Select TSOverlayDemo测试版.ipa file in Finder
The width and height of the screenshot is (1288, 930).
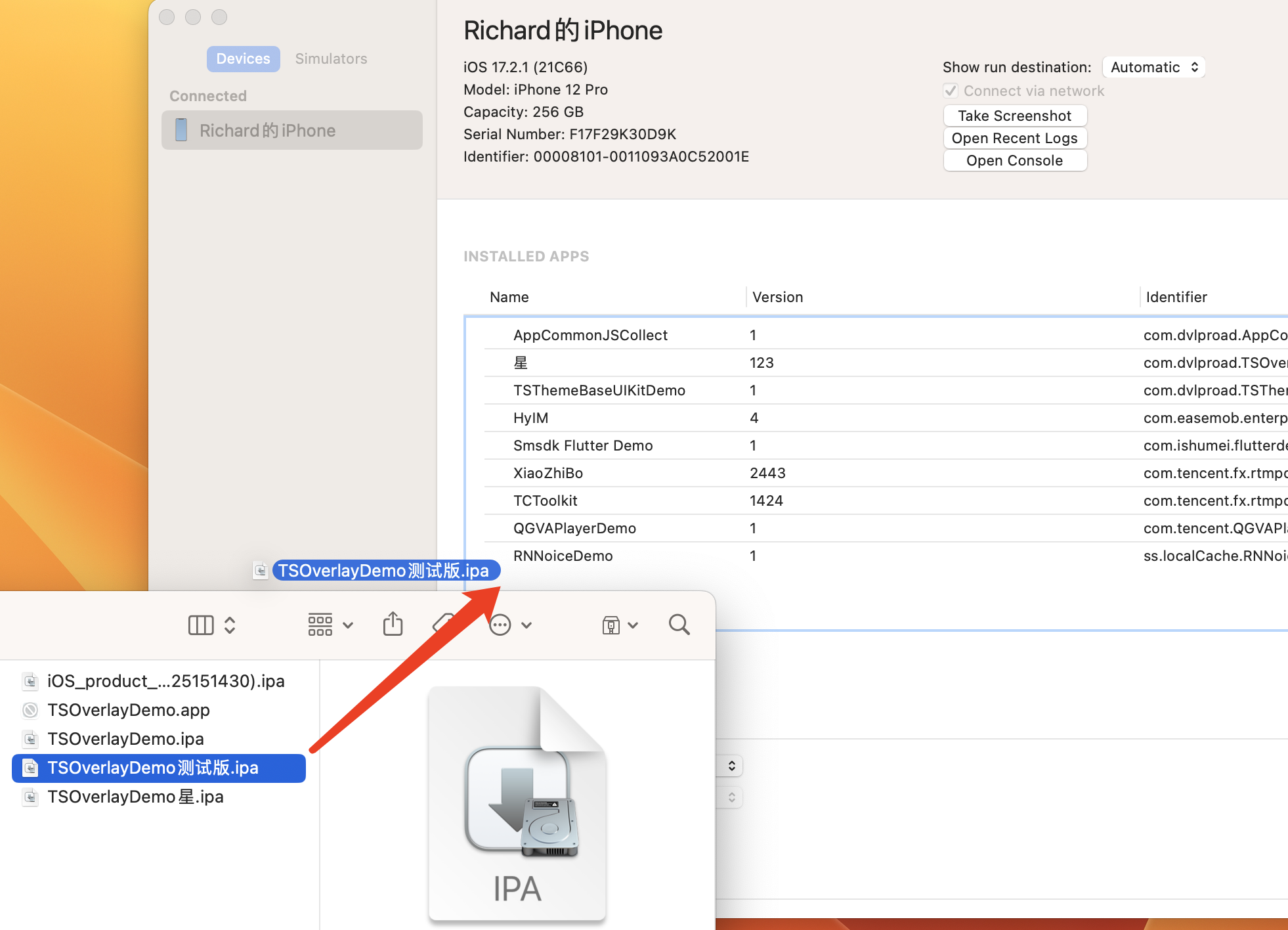click(159, 768)
